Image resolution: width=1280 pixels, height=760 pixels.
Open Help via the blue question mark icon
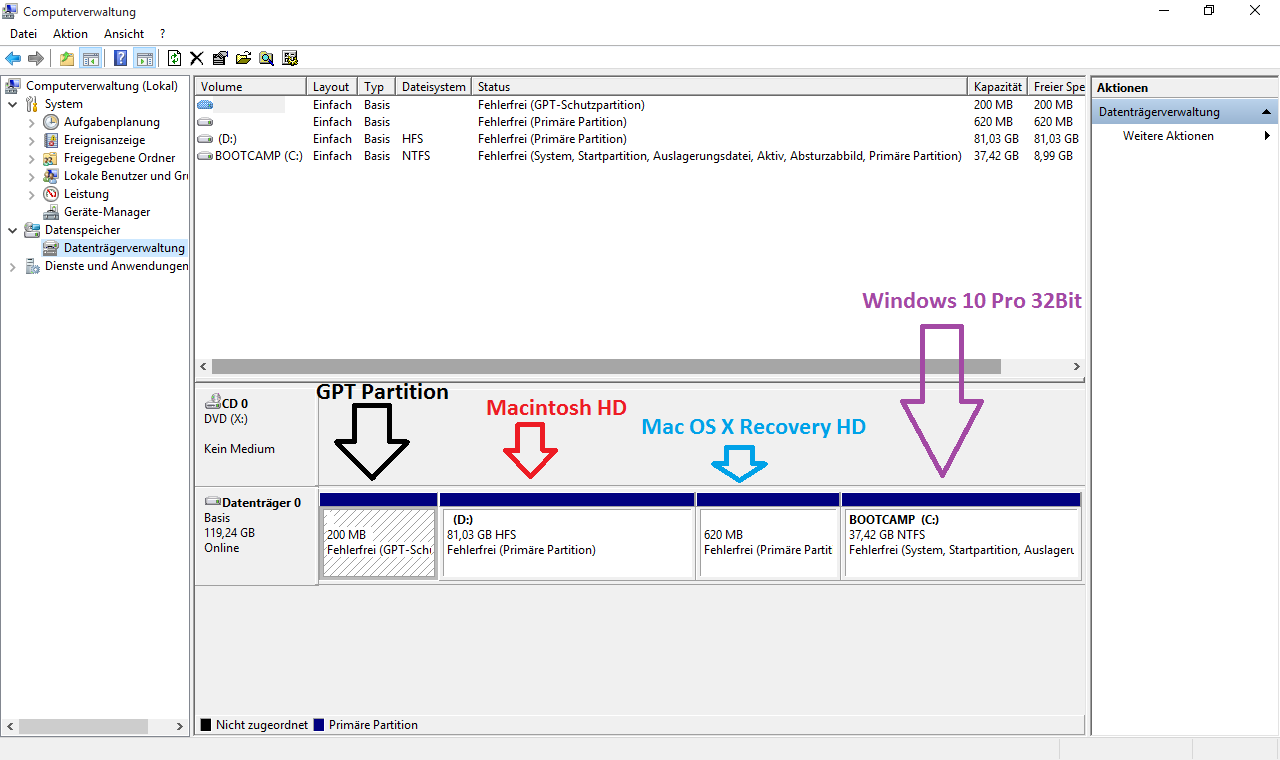(x=121, y=58)
